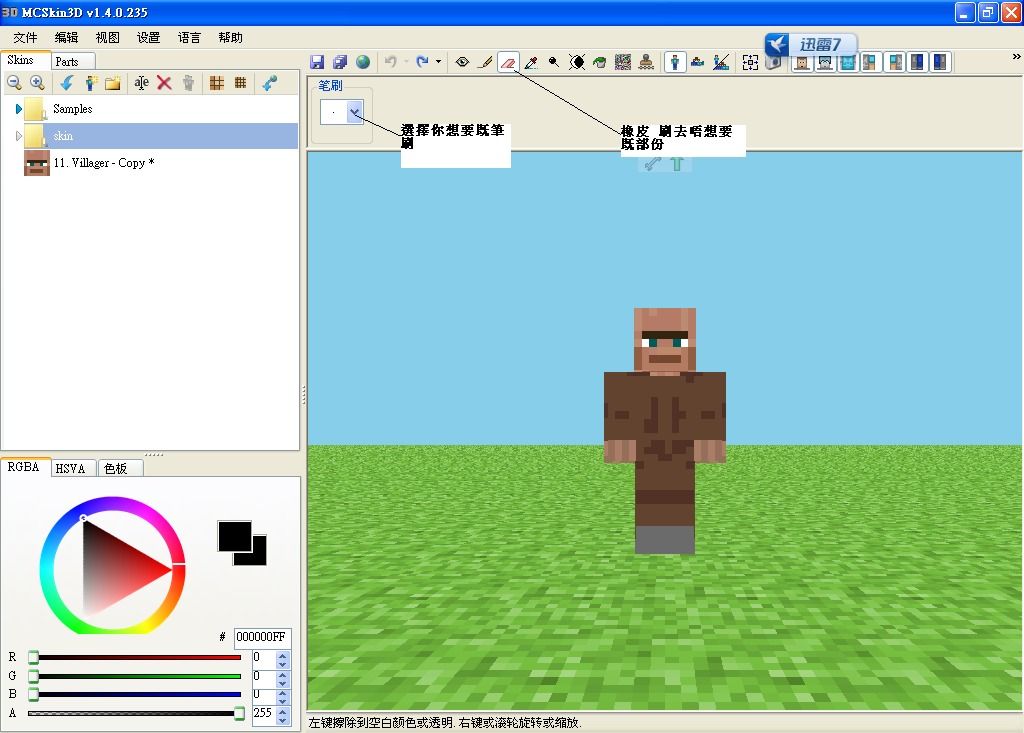The width and height of the screenshot is (1024, 733).
Task: Click the rename skin text-cursor icon
Action: [x=141, y=83]
